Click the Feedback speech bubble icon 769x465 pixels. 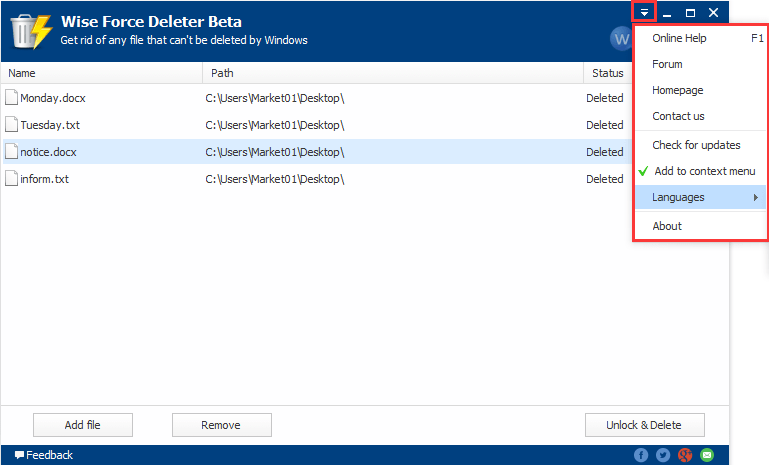tap(19, 455)
